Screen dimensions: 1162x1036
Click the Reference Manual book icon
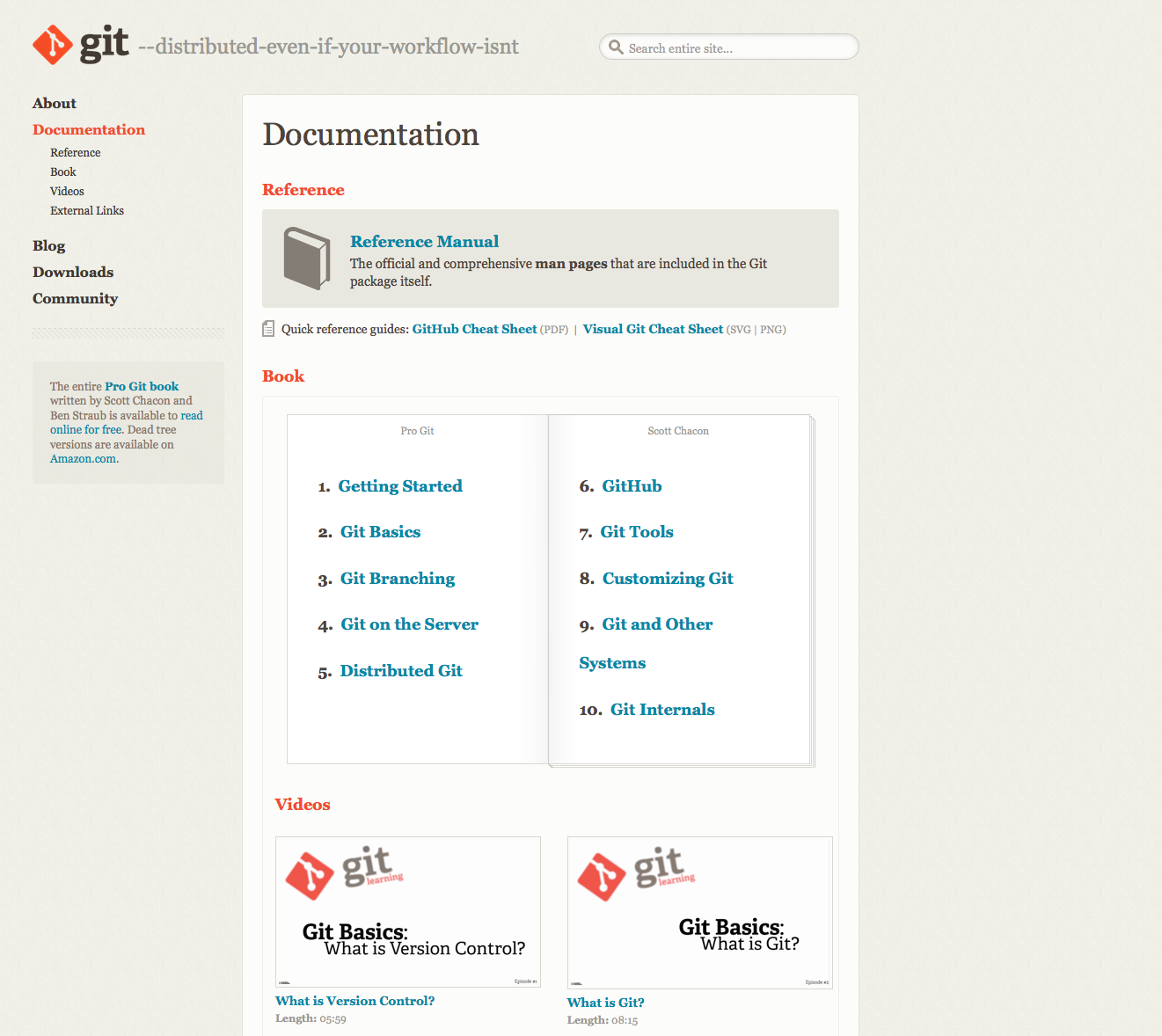pyautogui.click(x=306, y=259)
